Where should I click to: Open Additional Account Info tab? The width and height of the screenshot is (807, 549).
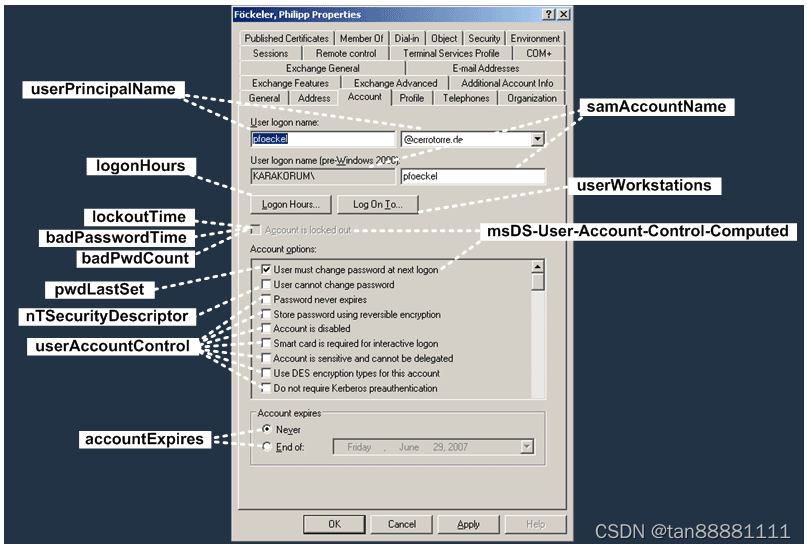507,83
